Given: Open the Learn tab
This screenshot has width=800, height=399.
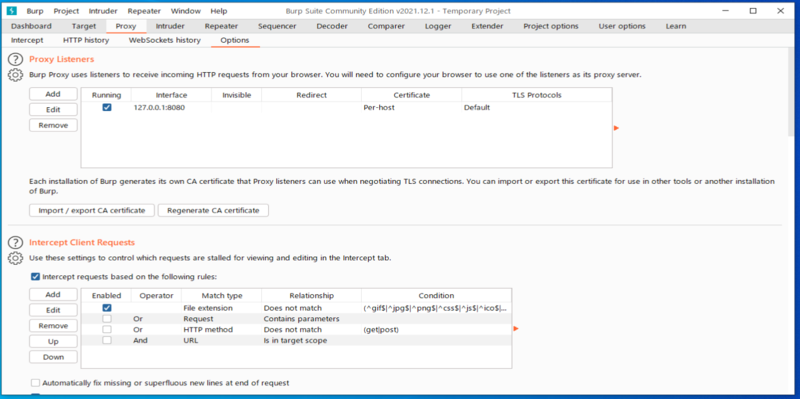Looking at the screenshot, I should [x=676, y=26].
